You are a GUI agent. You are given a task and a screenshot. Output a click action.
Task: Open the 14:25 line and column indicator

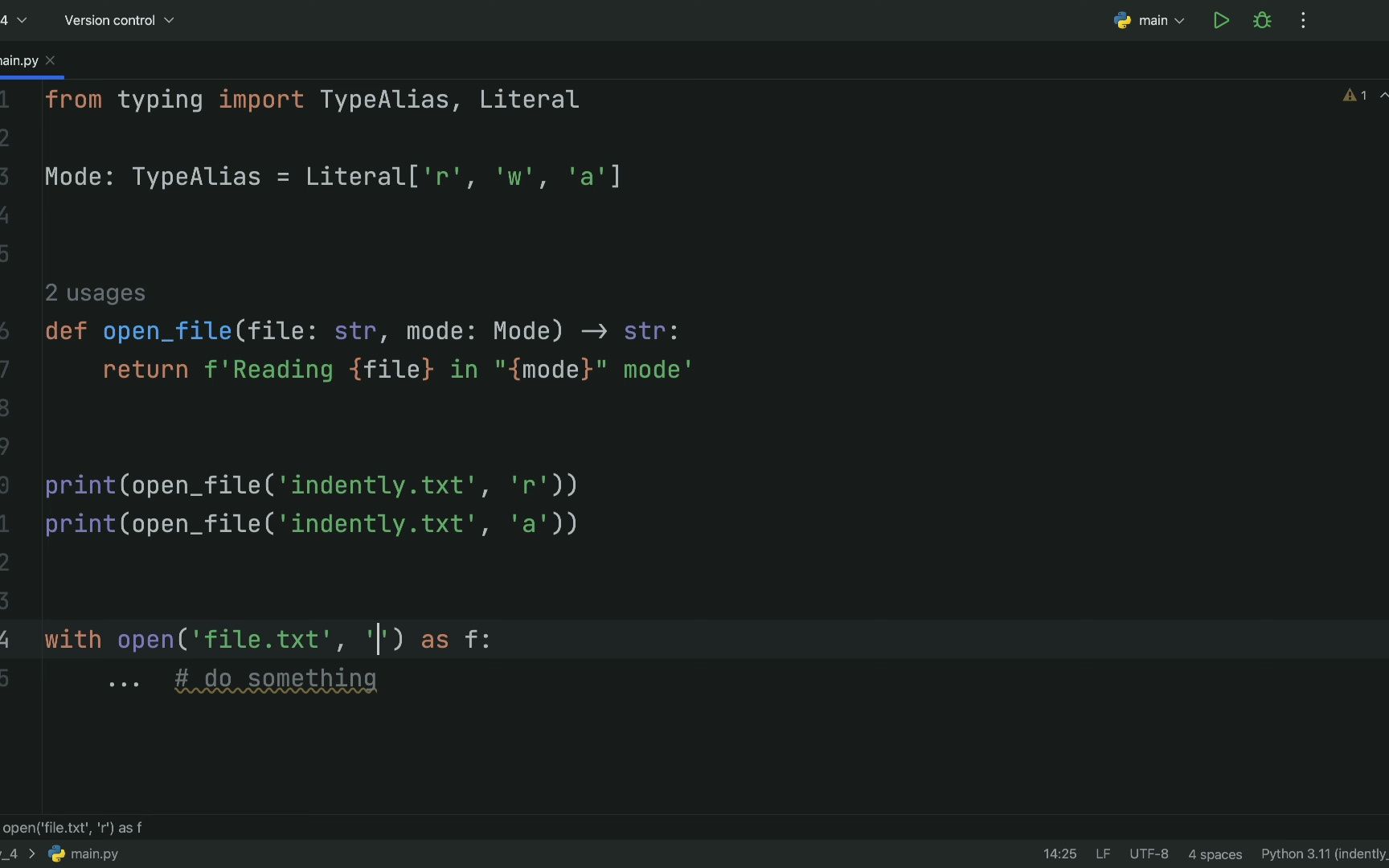pos(1059,854)
